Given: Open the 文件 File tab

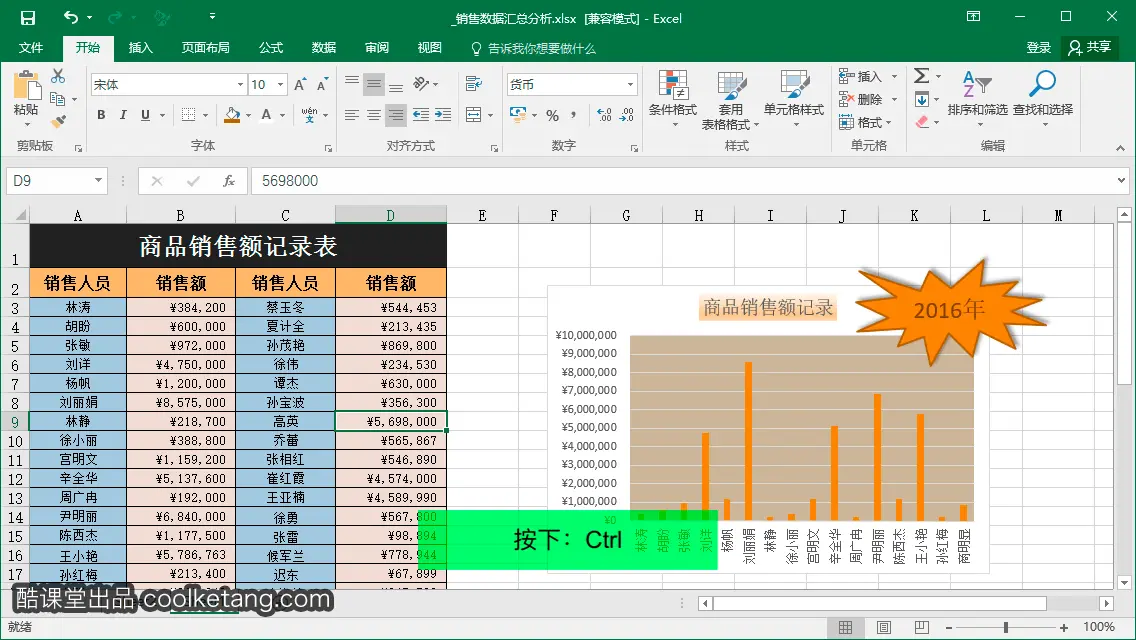Looking at the screenshot, I should 30,48.
